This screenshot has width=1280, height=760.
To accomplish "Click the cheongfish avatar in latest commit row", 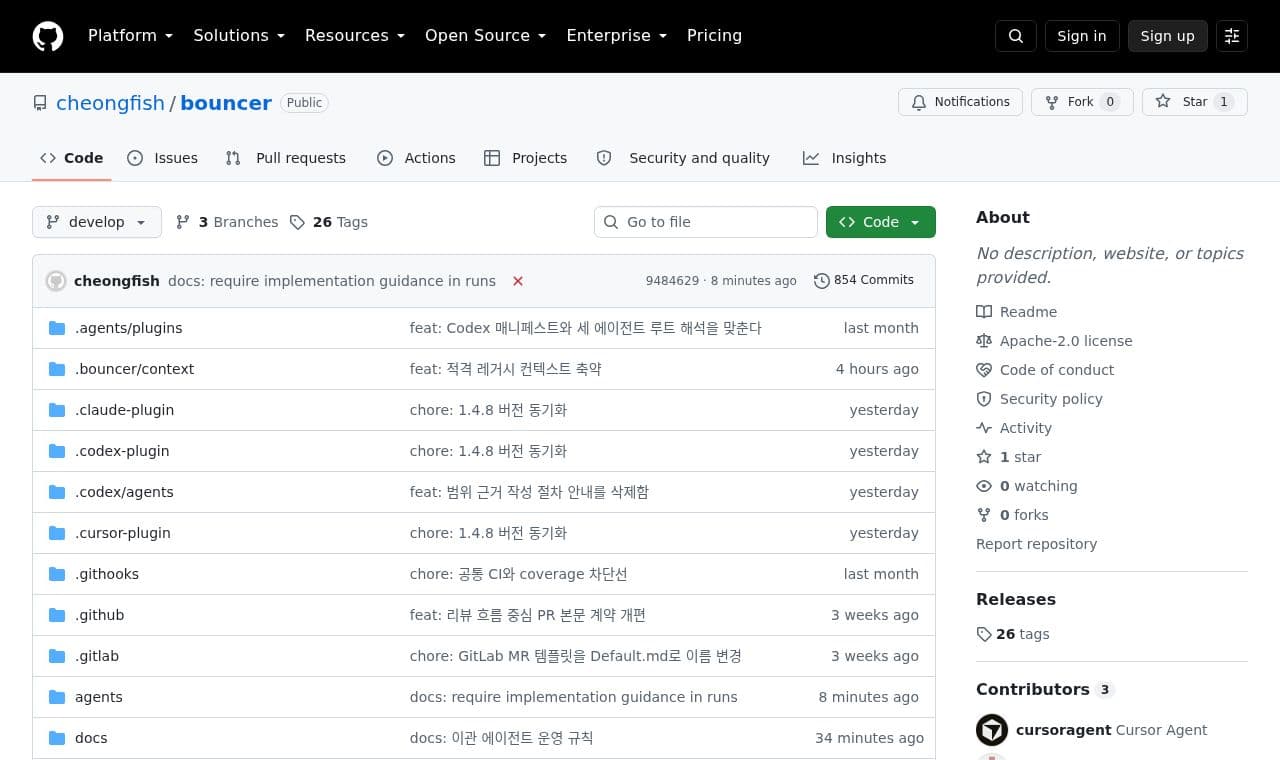I will point(56,281).
